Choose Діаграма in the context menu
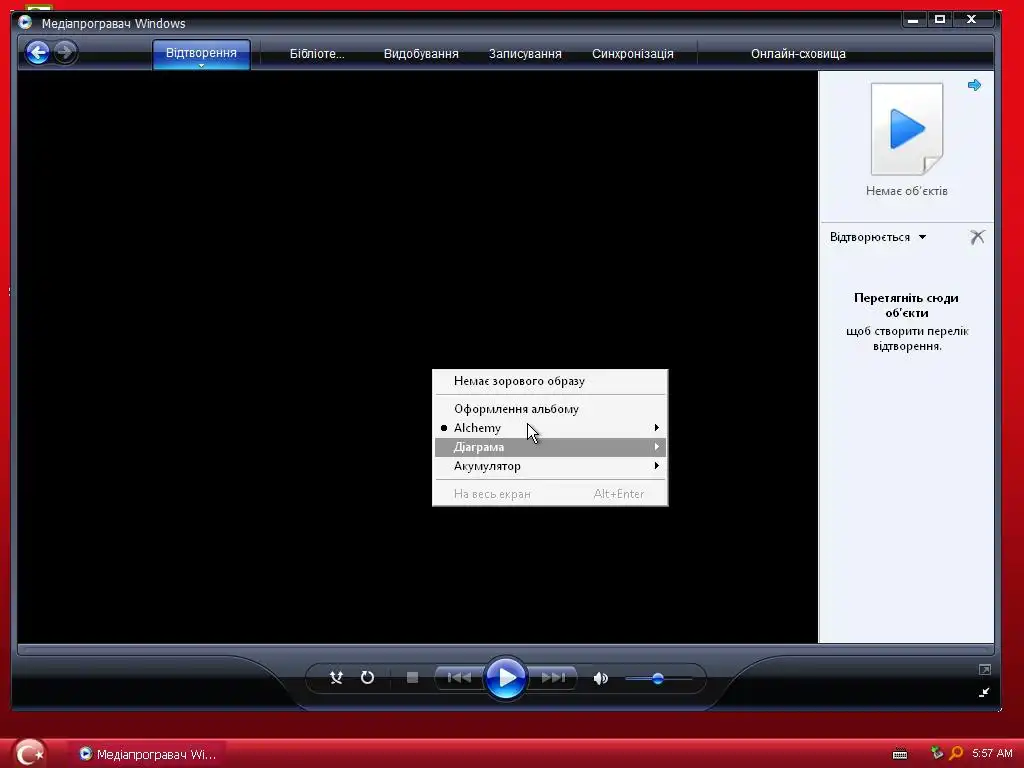The image size is (1024, 768). [550, 447]
